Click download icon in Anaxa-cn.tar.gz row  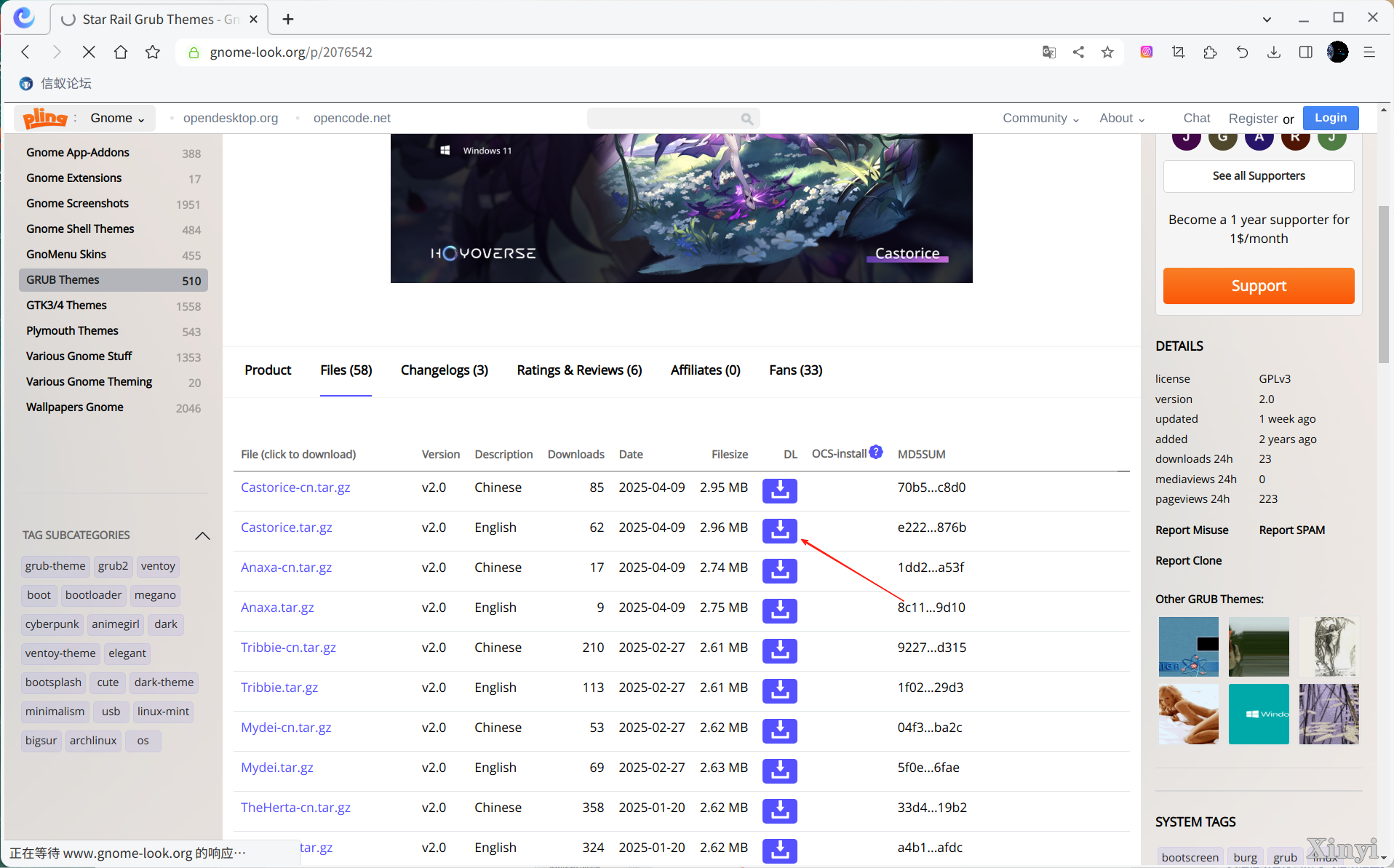pos(779,570)
